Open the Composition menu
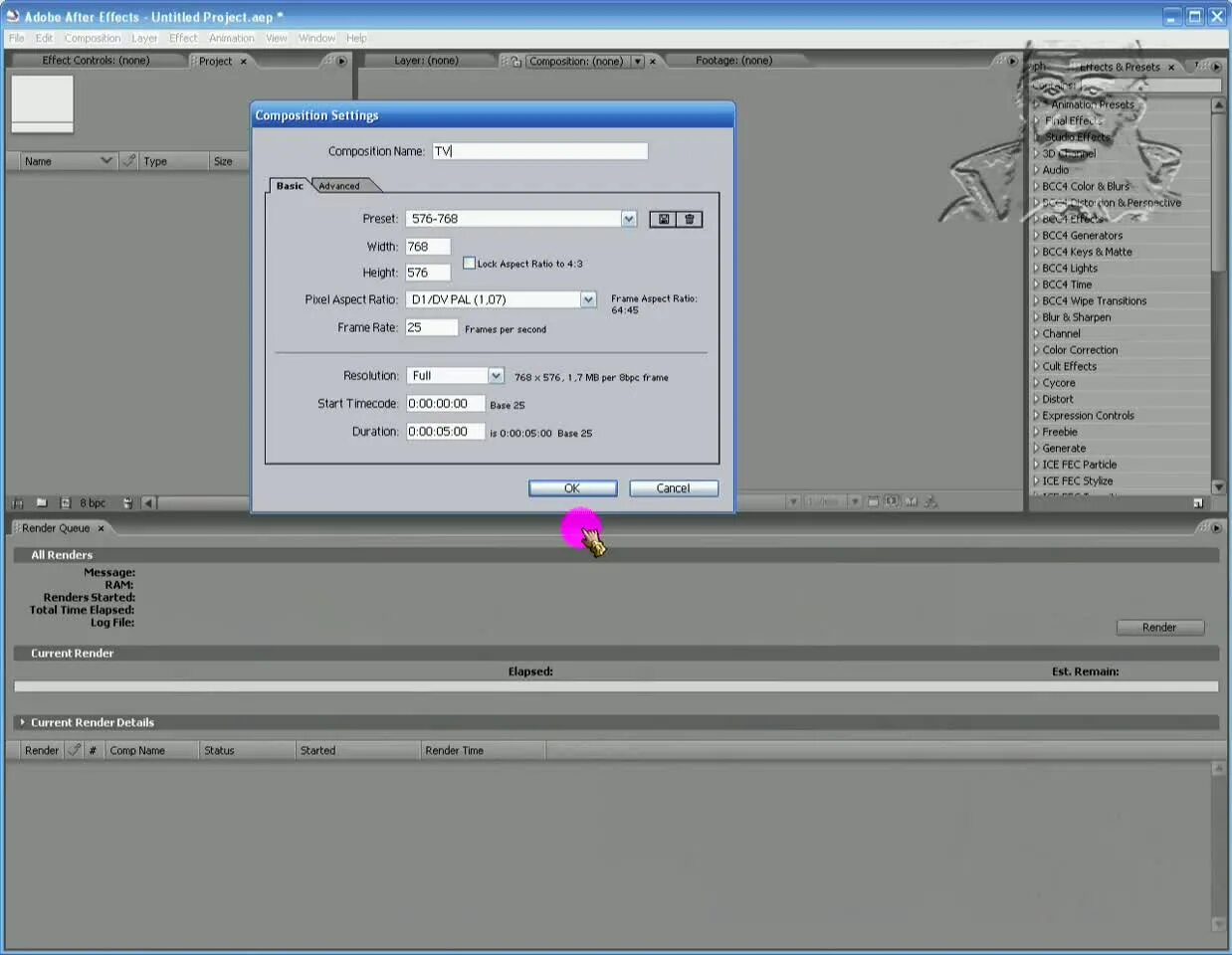 (93, 38)
